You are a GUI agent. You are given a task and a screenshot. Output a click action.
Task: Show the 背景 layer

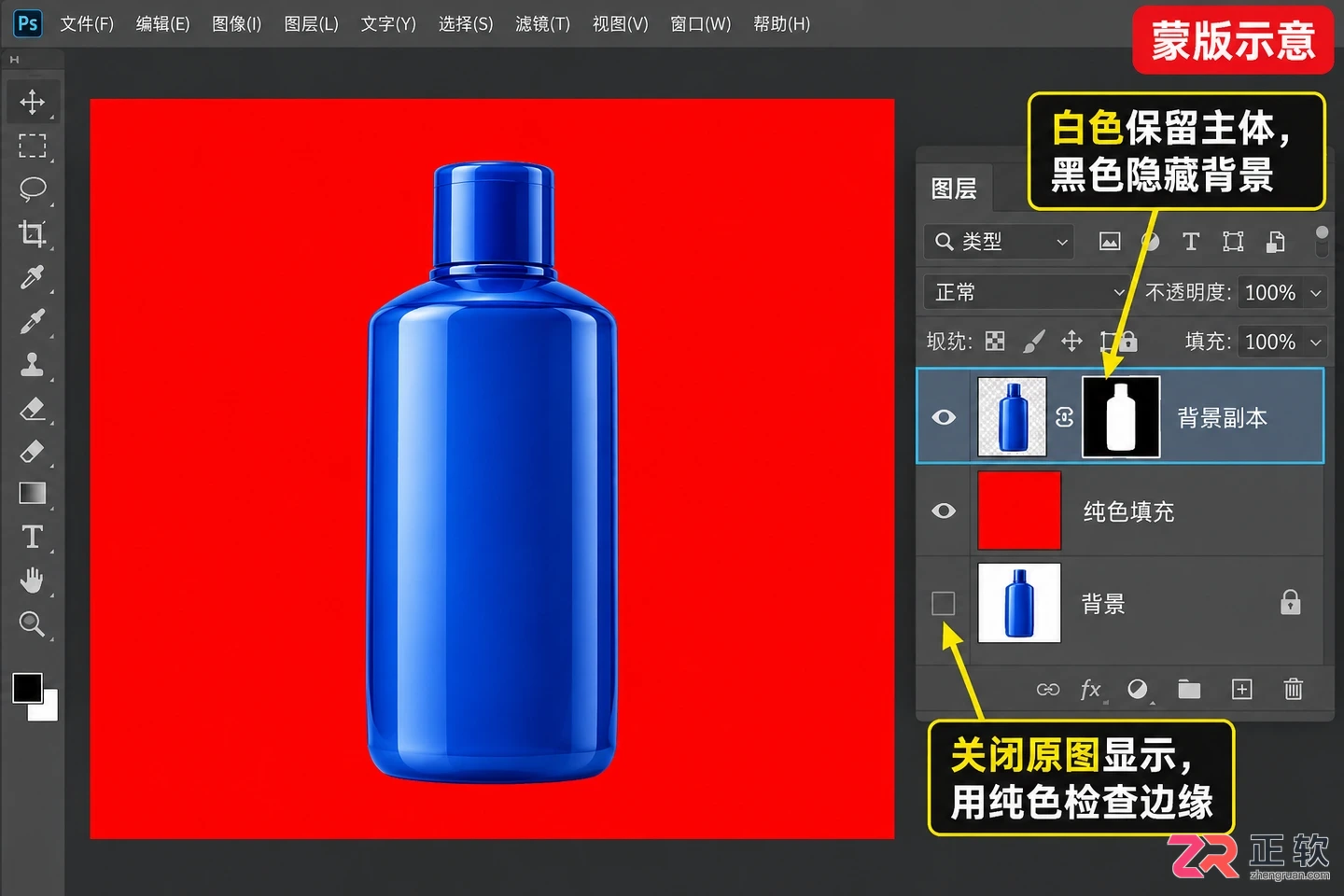pos(944,604)
